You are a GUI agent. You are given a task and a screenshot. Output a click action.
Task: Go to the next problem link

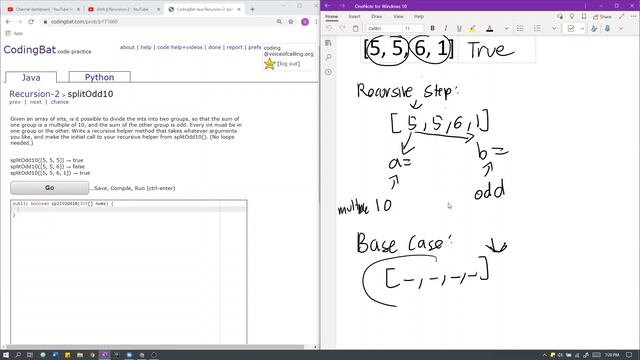[36, 102]
